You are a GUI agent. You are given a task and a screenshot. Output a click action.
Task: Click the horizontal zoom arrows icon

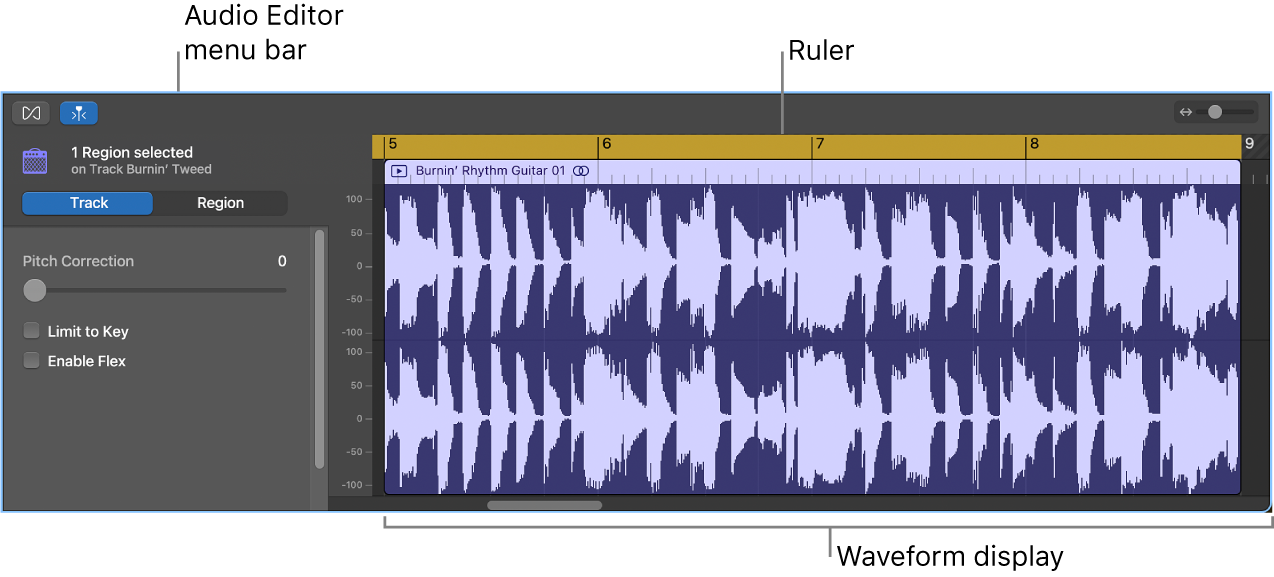coord(1188,113)
